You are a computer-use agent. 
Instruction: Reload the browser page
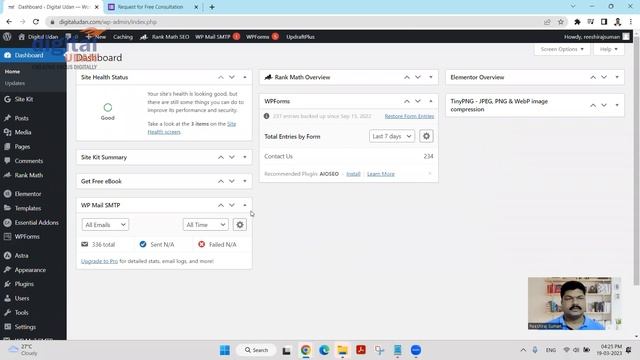pyautogui.click(x=36, y=22)
